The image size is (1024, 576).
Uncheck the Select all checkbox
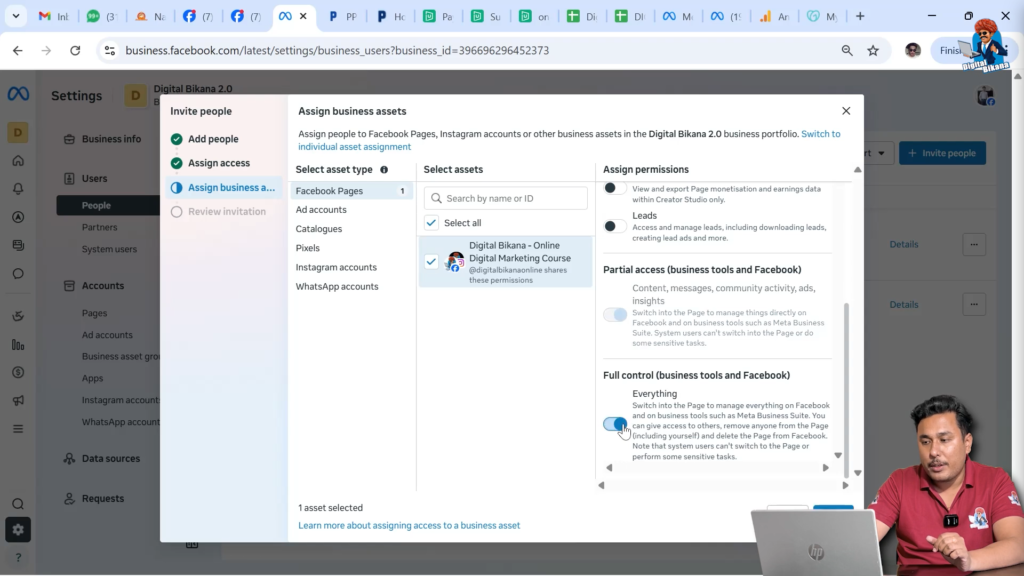click(x=431, y=223)
